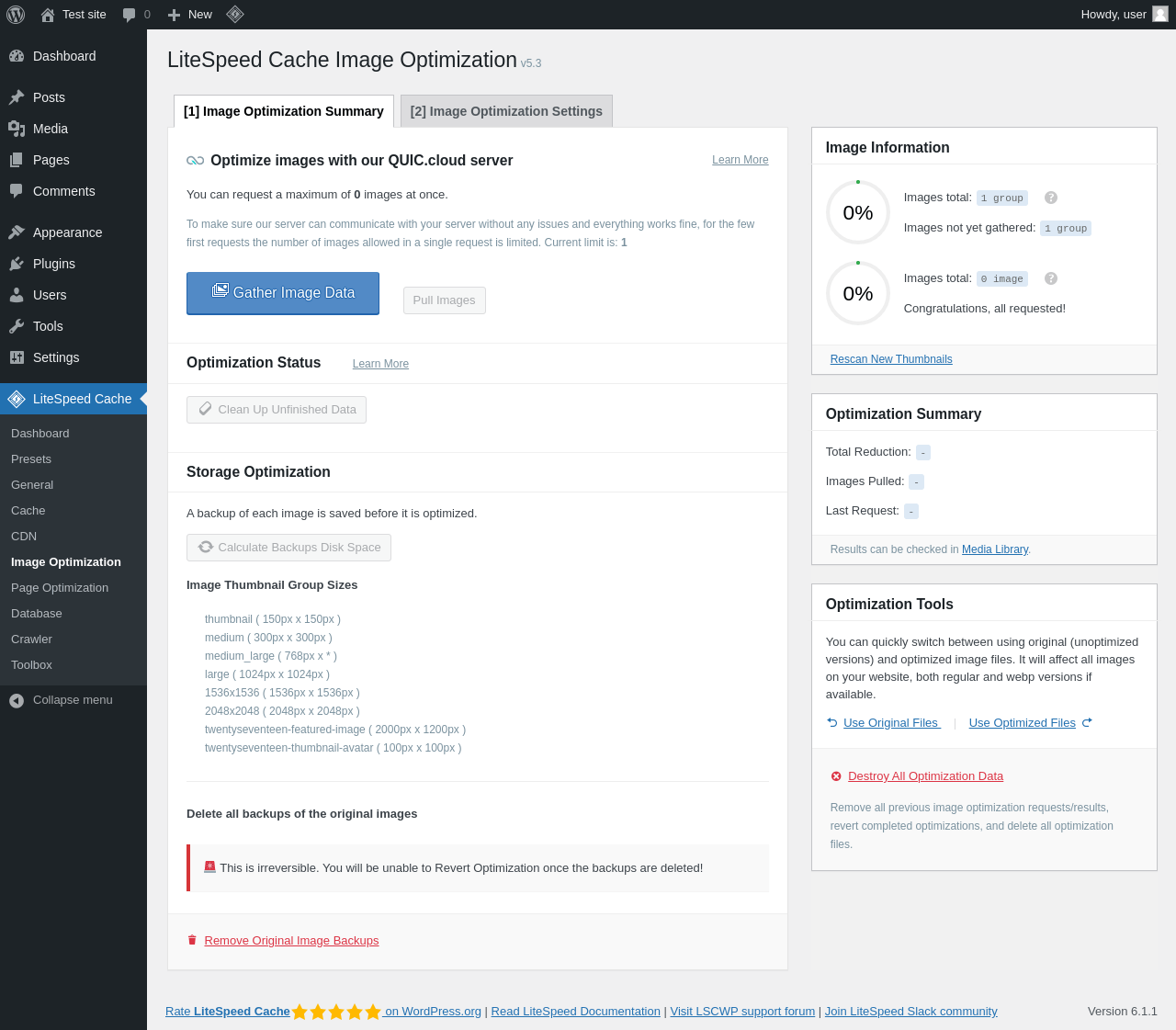Click the LiteSpeed Cache sidebar logo icon

[17, 399]
